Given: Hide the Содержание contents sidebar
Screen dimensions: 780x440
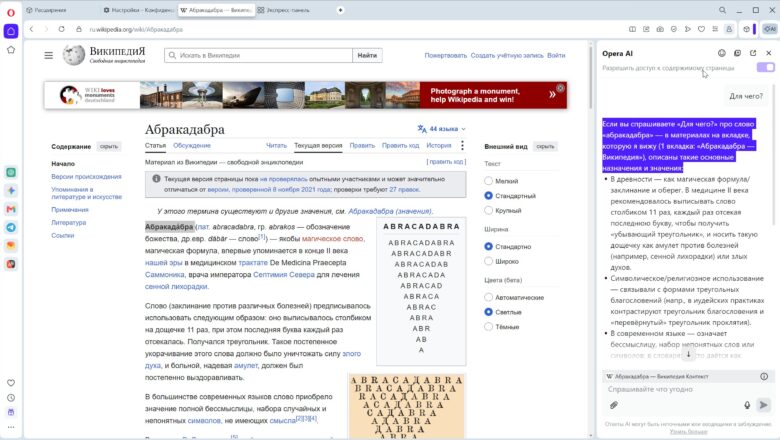Looking at the screenshot, I should pos(108,147).
